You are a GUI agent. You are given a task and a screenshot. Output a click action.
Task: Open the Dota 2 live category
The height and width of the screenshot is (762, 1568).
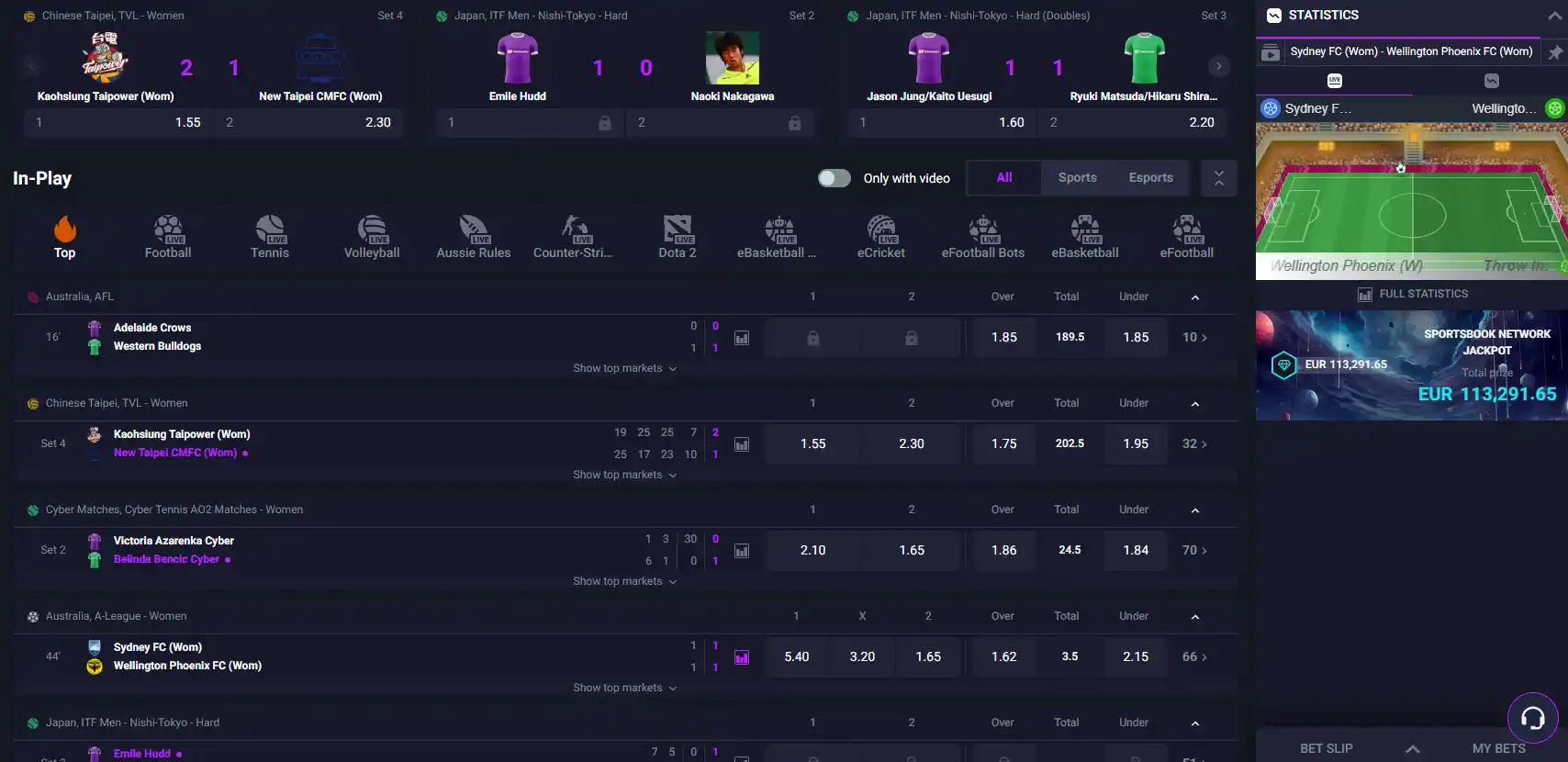coord(678,237)
